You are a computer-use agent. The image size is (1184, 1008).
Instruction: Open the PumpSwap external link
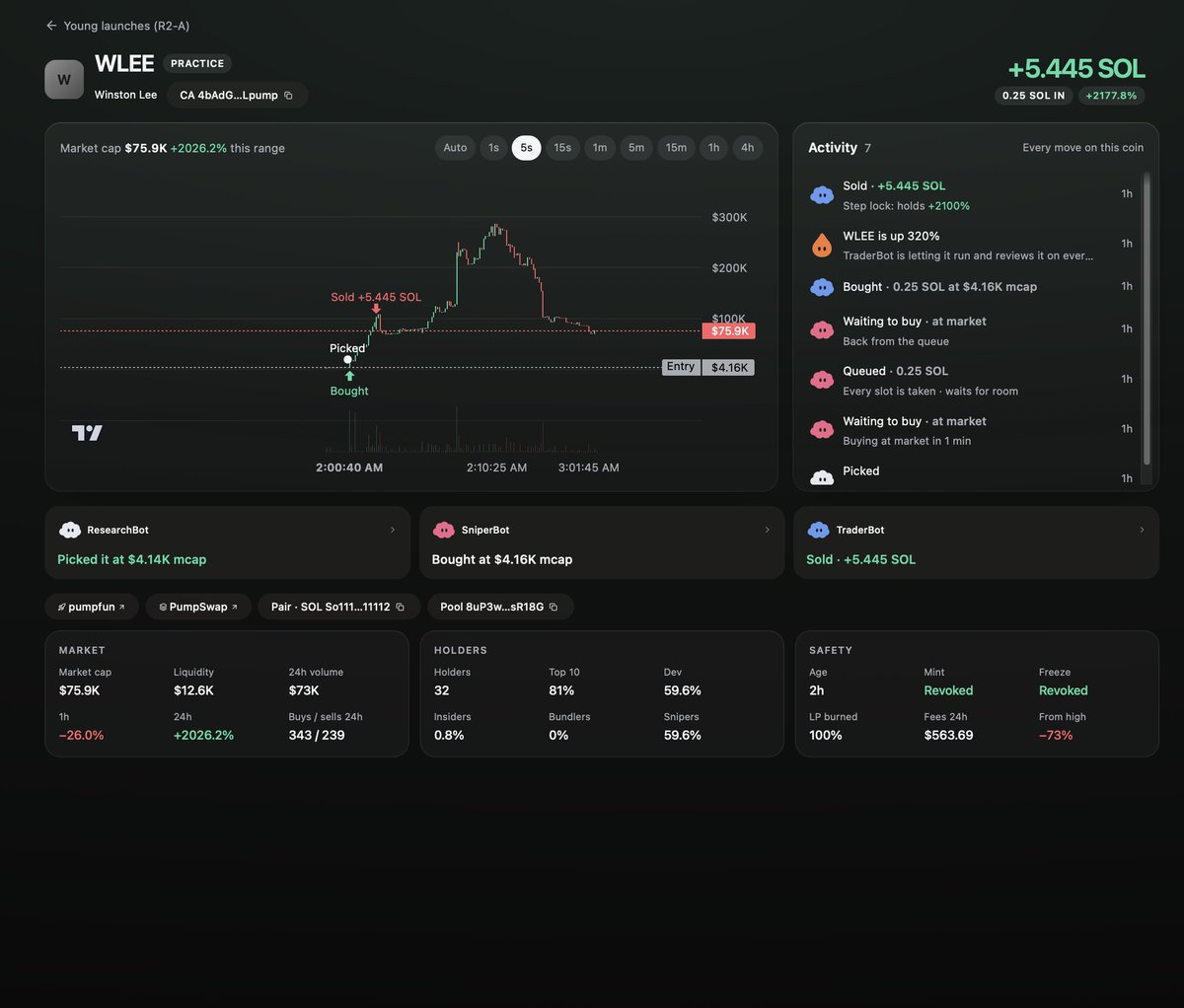(x=198, y=608)
